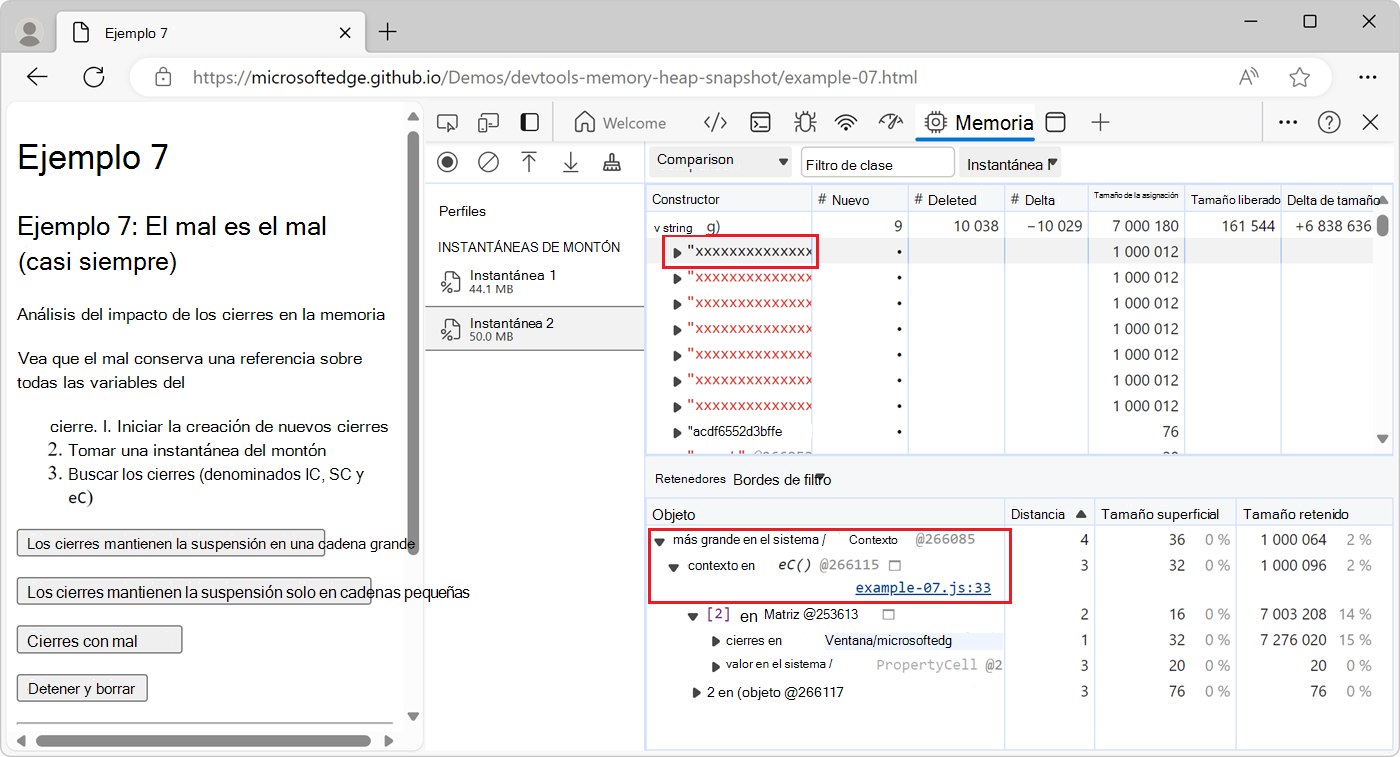Viewport: 1400px width, 757px height.
Task: Collapse the string constructor row
Action: [x=657, y=228]
